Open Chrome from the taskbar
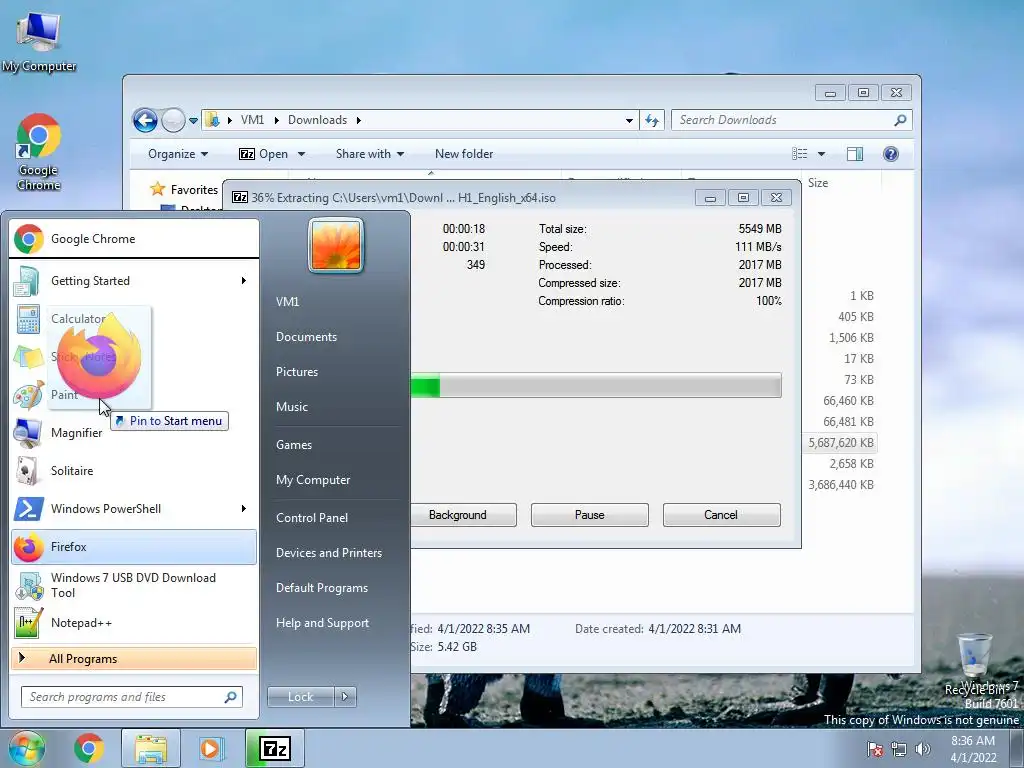The height and width of the screenshot is (768, 1024). pos(89,748)
